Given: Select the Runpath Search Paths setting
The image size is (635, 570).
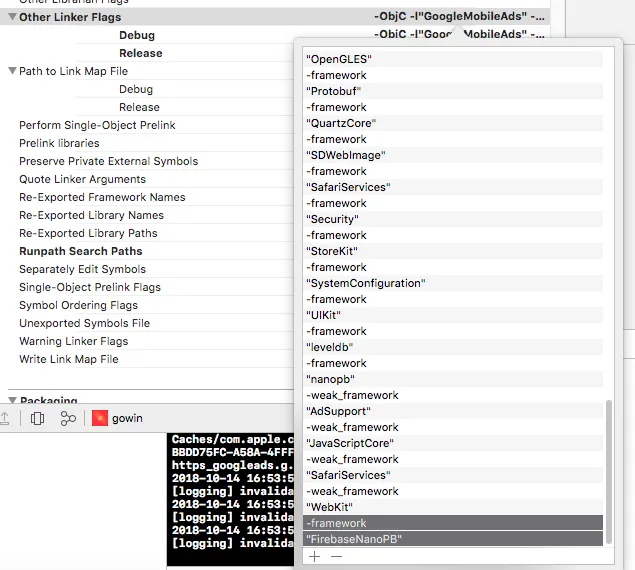Looking at the screenshot, I should (81, 251).
